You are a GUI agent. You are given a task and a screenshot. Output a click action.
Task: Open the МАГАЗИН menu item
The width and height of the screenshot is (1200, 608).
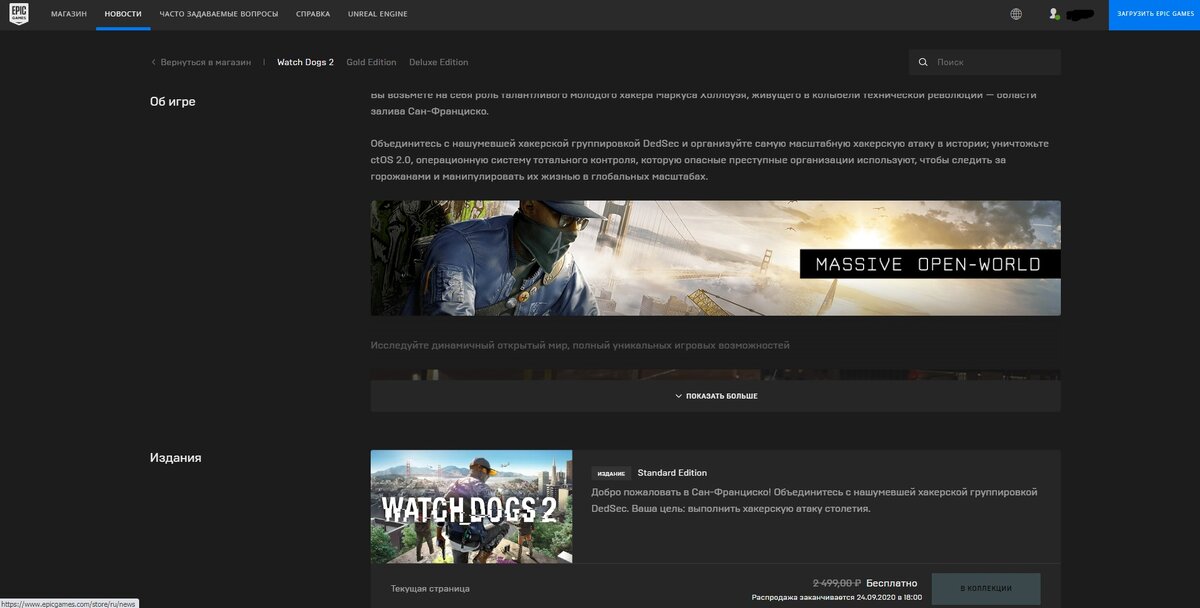coord(69,14)
